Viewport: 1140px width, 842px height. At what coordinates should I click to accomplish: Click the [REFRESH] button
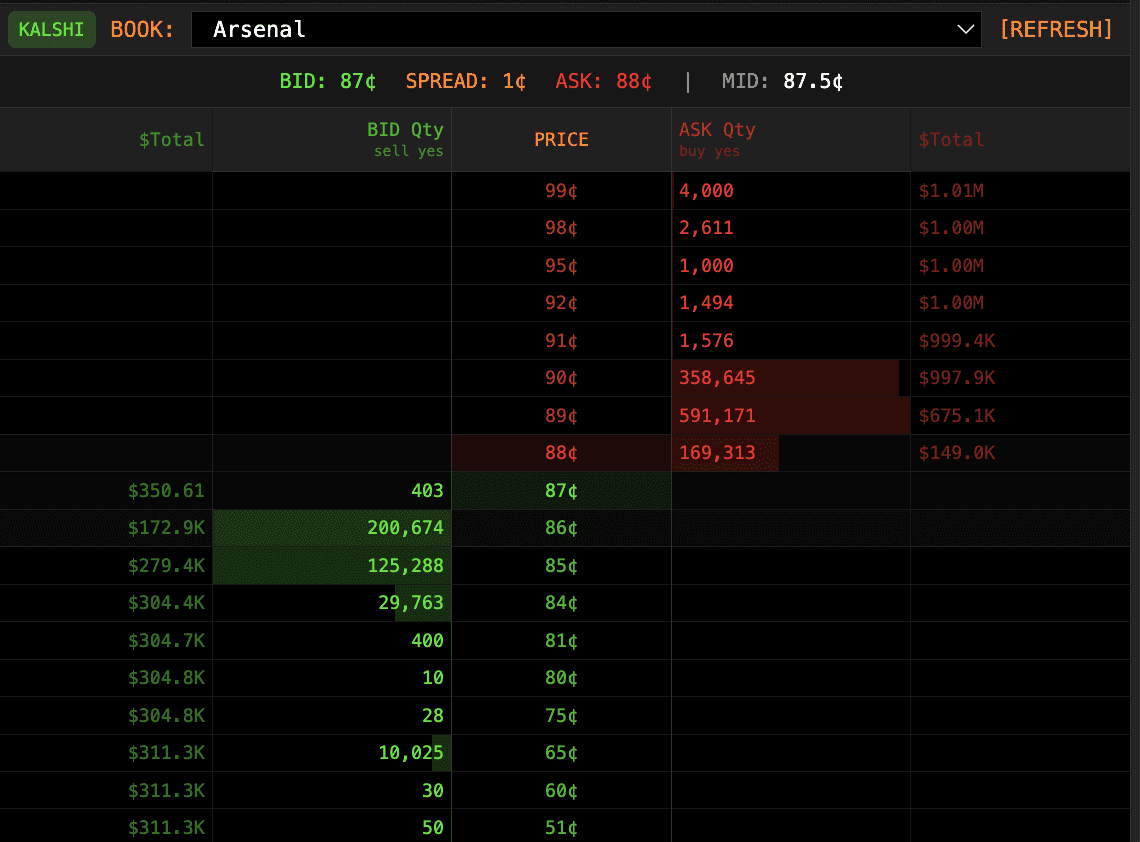point(1056,30)
